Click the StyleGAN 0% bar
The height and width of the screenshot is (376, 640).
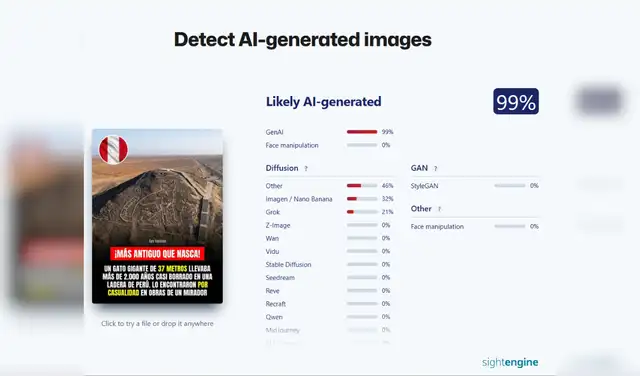click(510, 185)
